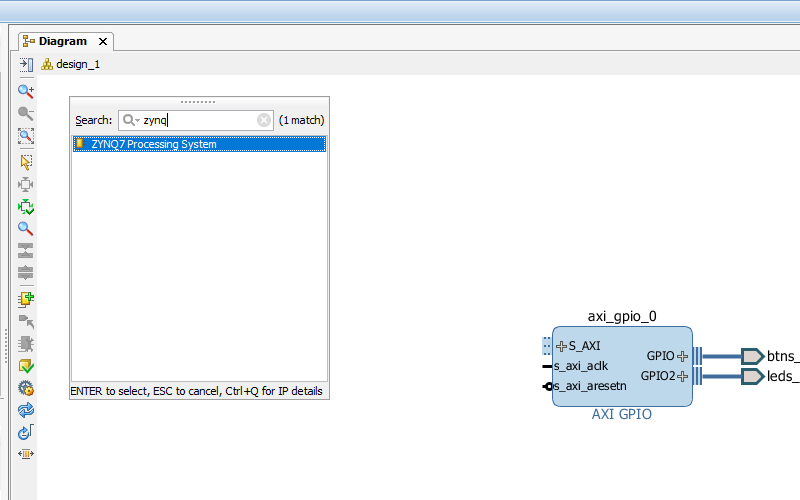
Task: Click the hide-panel arrow icon beside design_1
Action: [x=26, y=64]
